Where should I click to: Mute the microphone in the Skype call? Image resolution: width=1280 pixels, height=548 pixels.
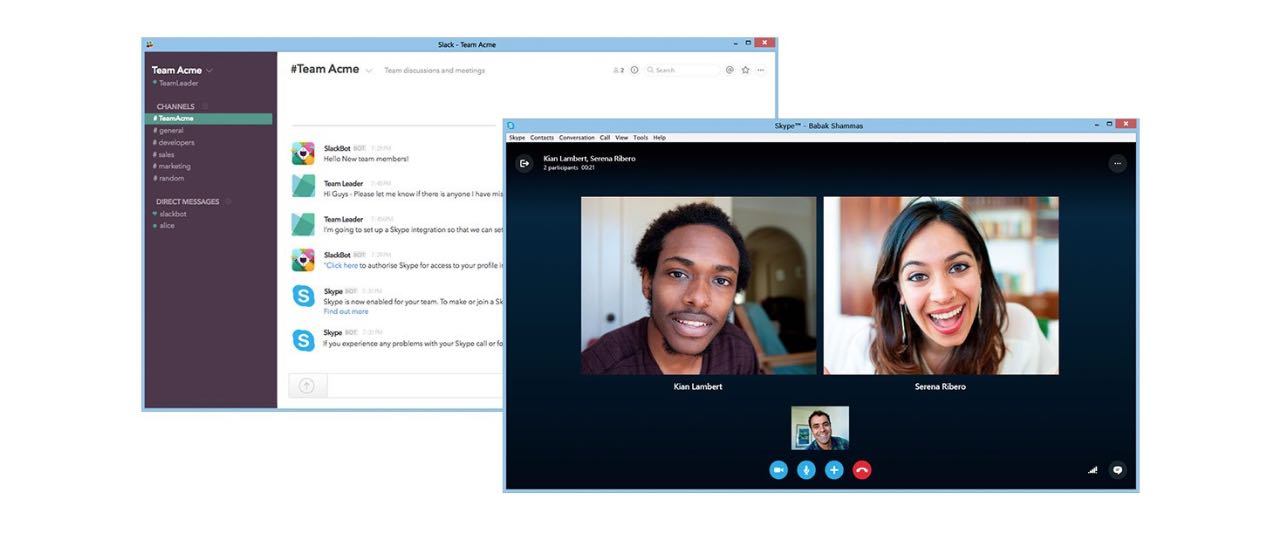click(806, 470)
